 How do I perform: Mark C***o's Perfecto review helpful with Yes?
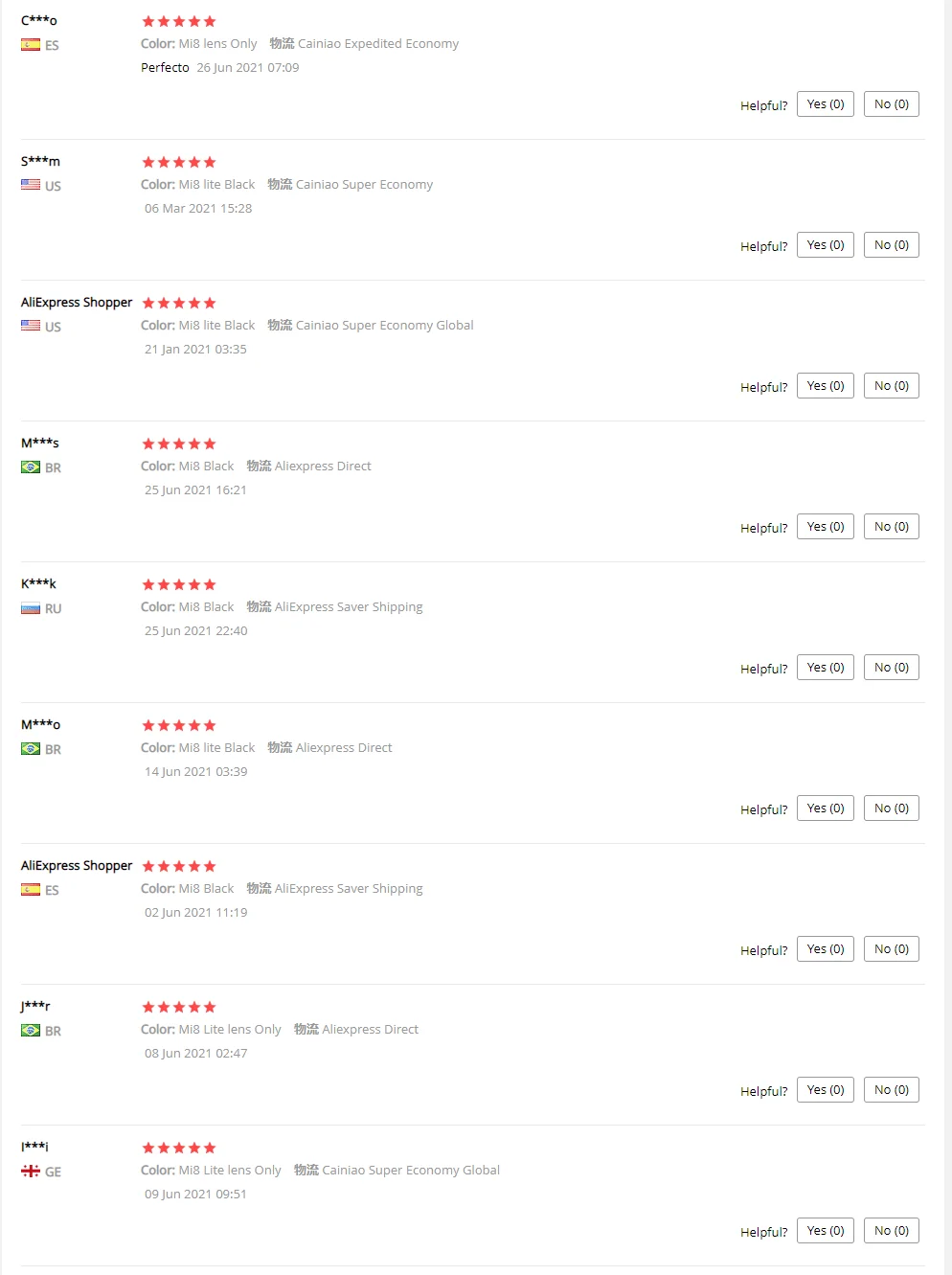coord(825,104)
